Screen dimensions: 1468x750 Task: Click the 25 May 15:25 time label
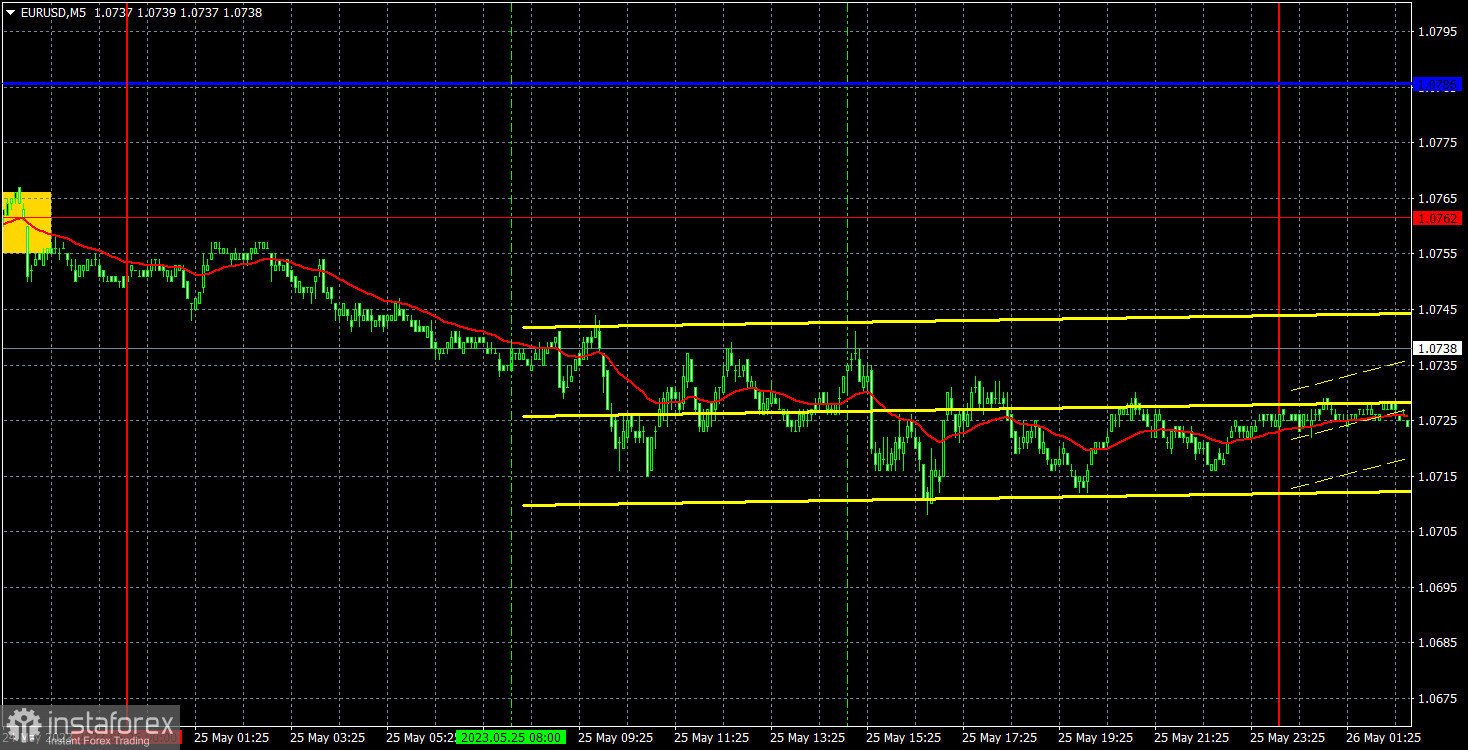pos(903,737)
